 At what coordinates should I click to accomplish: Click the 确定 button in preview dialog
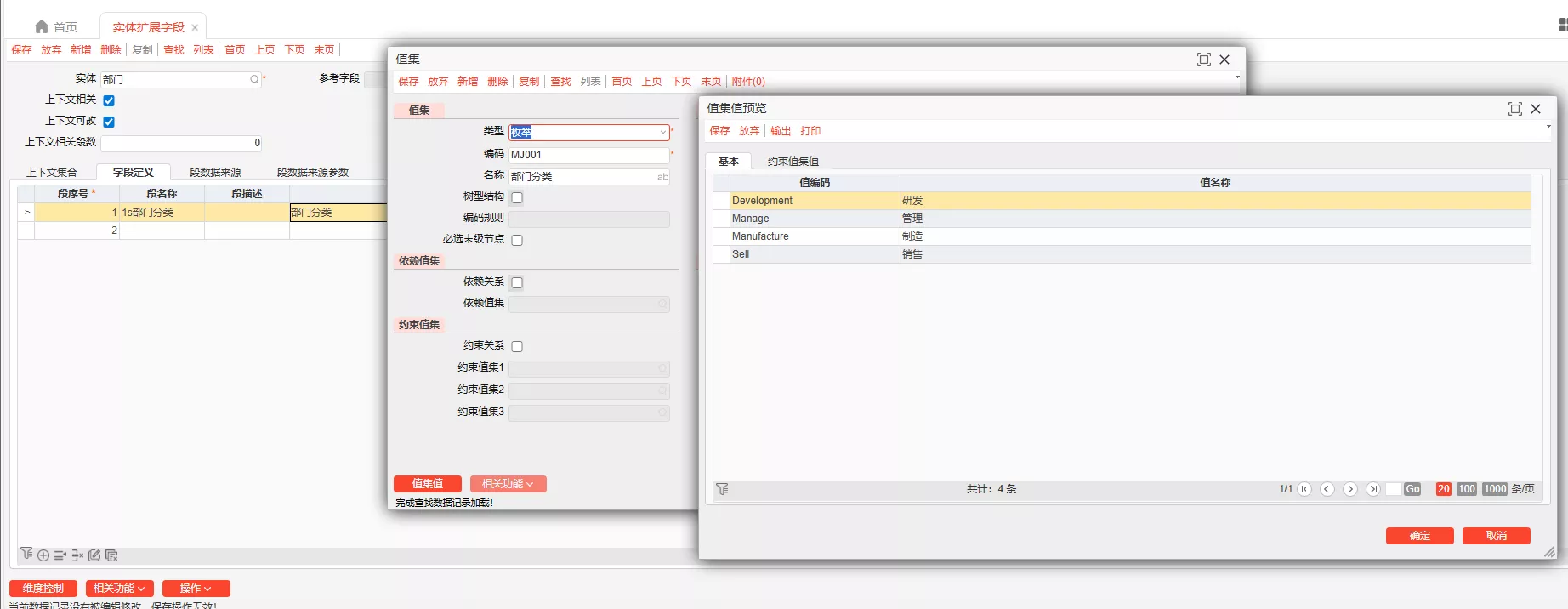click(x=1419, y=536)
